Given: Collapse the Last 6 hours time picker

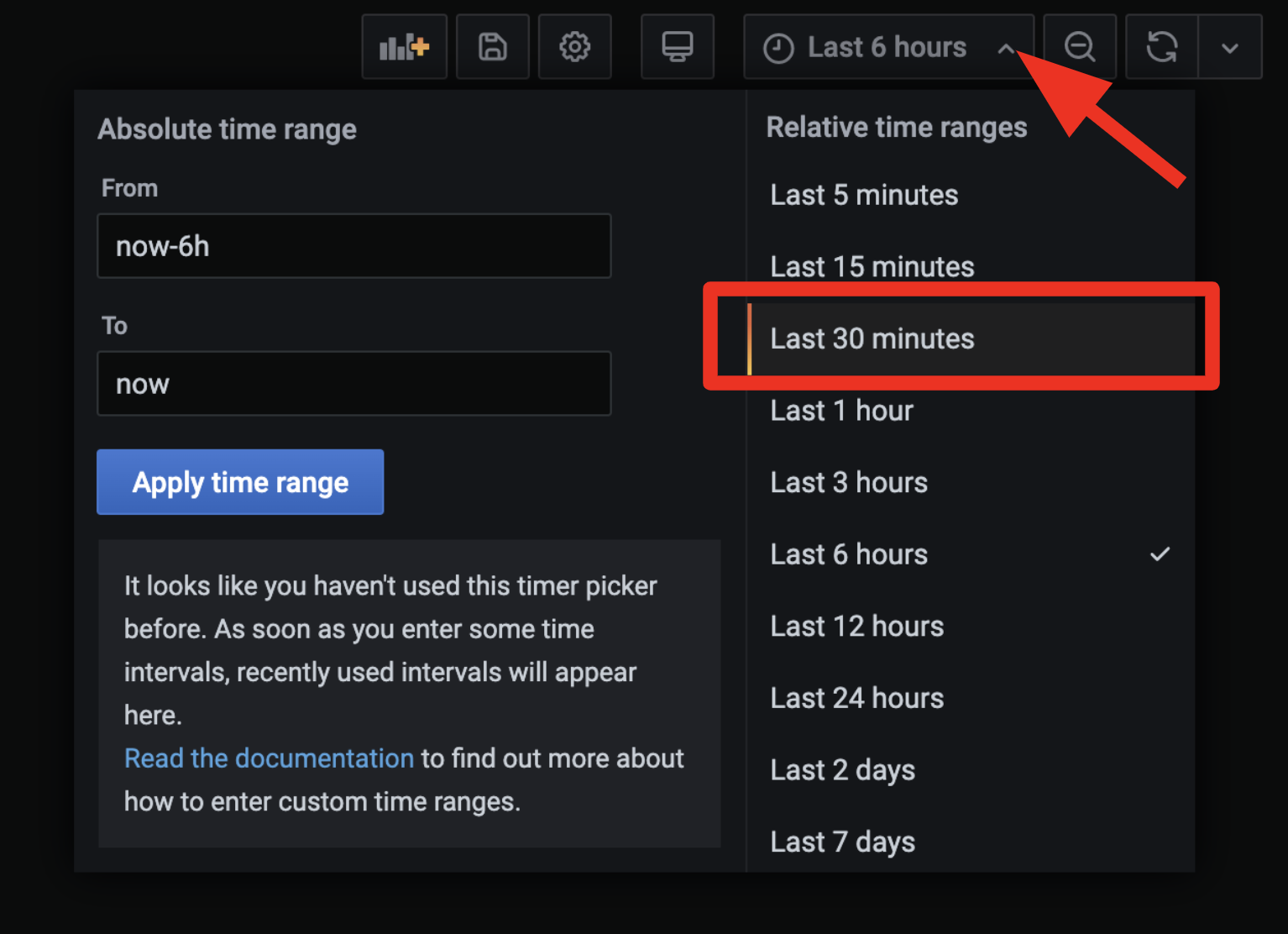Looking at the screenshot, I should pyautogui.click(x=887, y=47).
